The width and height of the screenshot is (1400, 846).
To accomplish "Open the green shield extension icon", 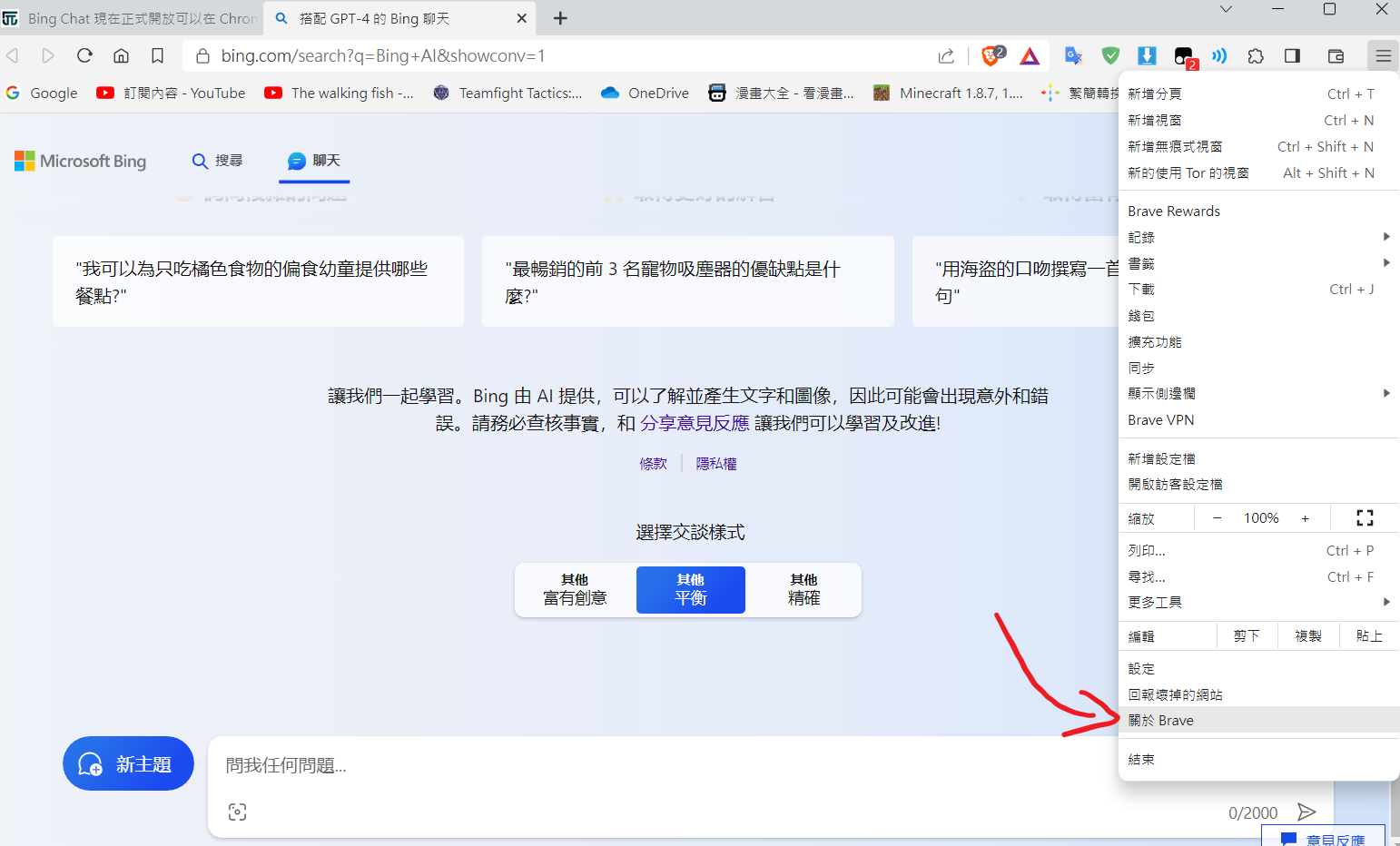I will pos(1110,56).
